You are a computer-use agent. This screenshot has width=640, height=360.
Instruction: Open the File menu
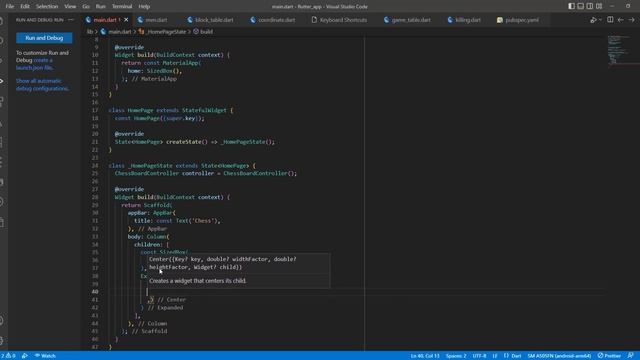[9, 7]
